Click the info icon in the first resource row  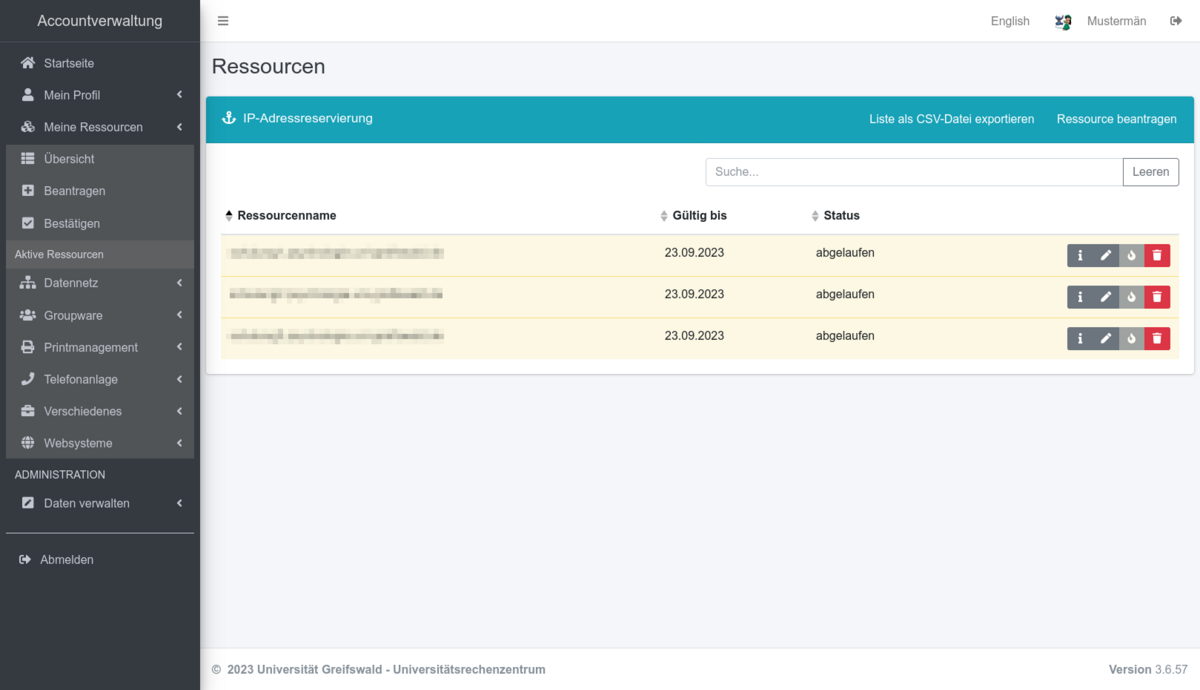pyautogui.click(x=1080, y=255)
